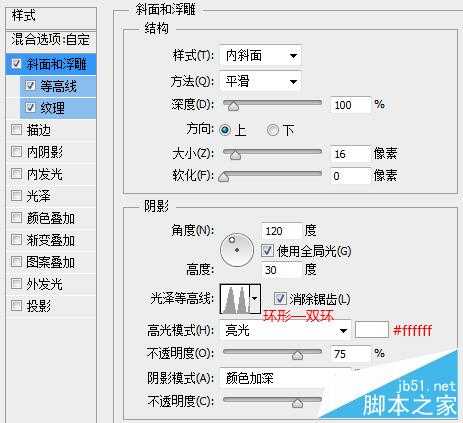Click the gloss contour curve thumbnail
Image resolution: width=463 pixels, height=423 pixels.
(235, 299)
